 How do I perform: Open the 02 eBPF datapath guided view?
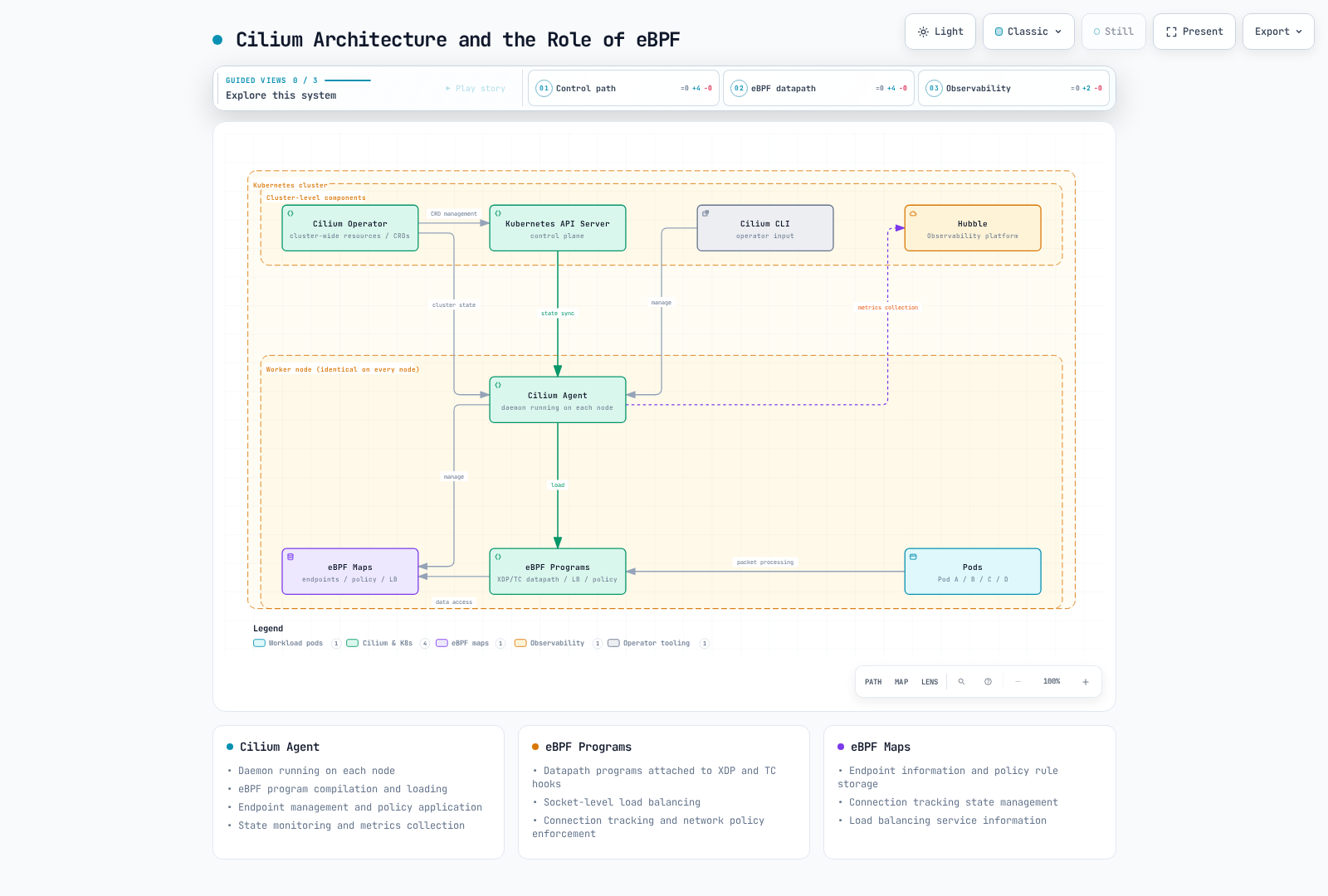pos(818,88)
